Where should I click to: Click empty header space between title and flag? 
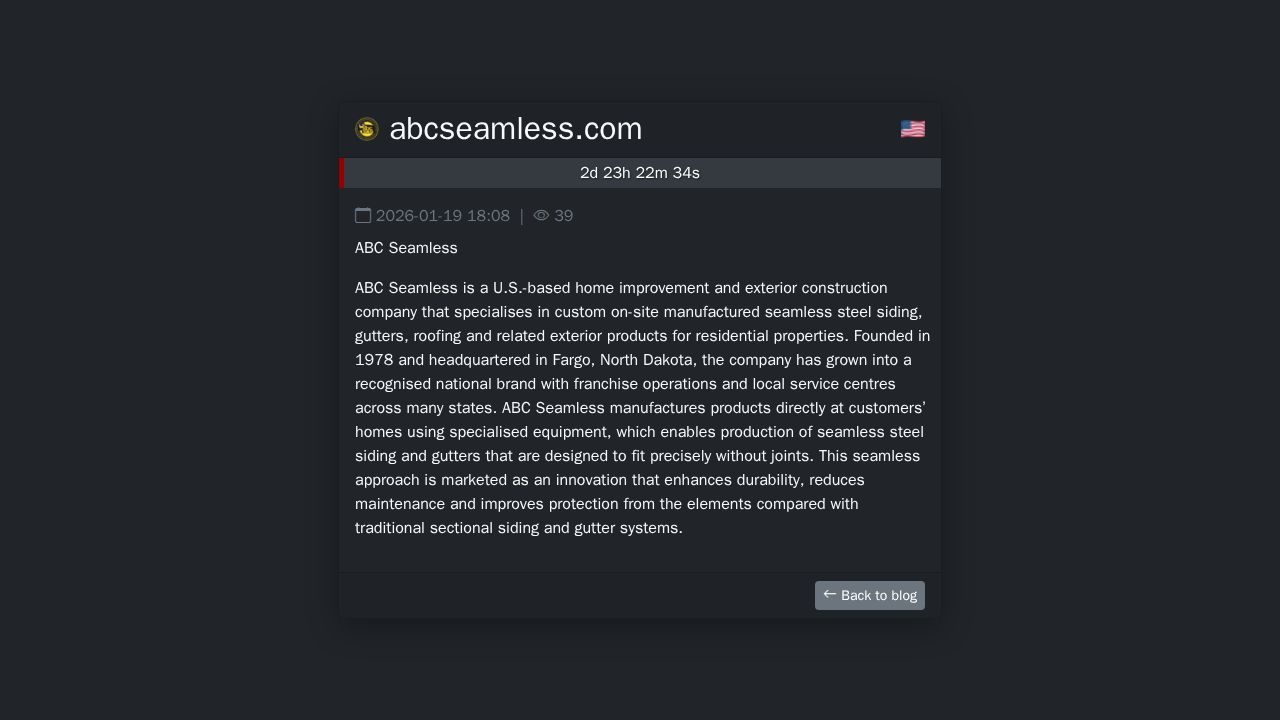(x=770, y=129)
